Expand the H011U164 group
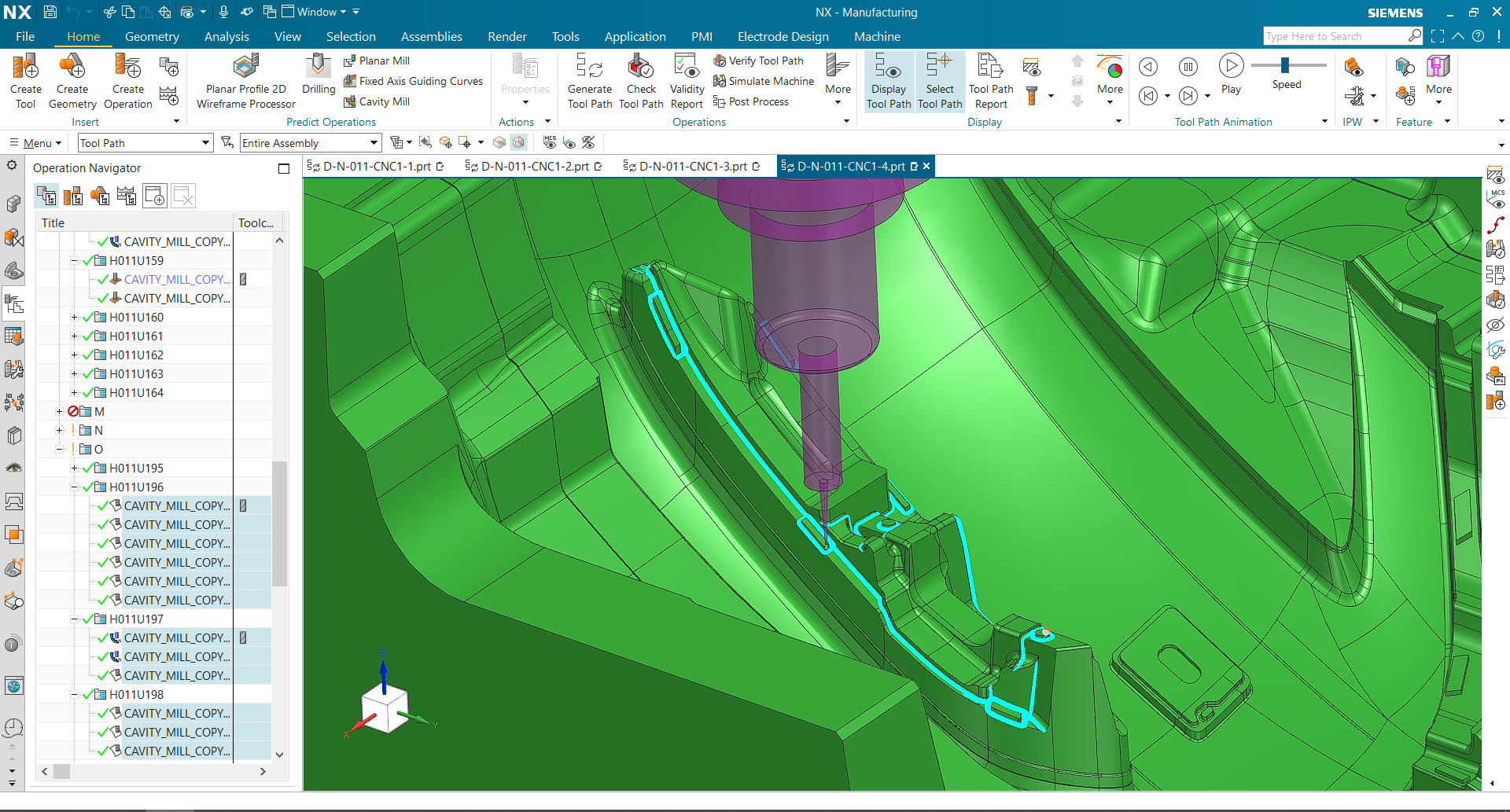 pyautogui.click(x=74, y=393)
